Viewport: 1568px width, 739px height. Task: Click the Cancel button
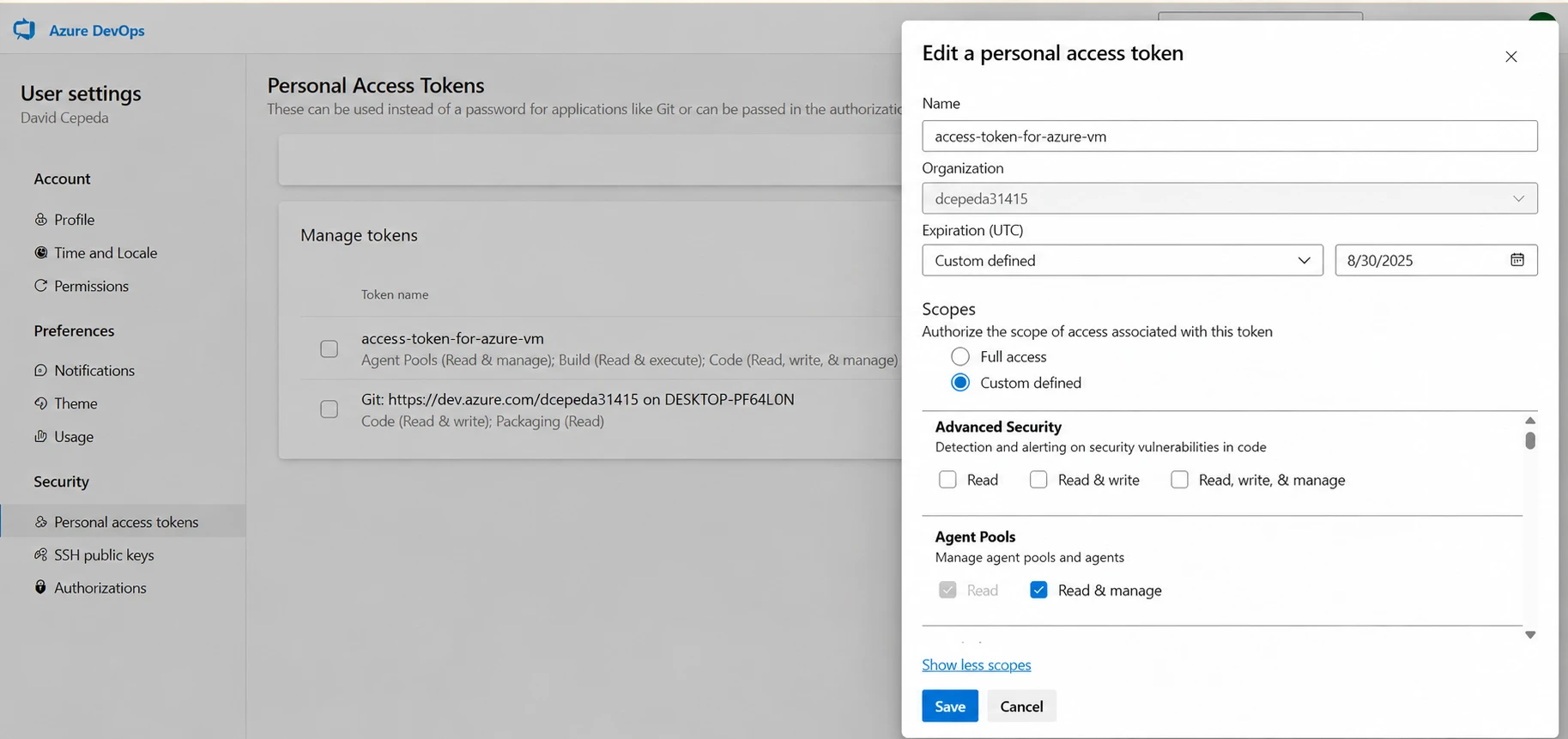click(1021, 706)
